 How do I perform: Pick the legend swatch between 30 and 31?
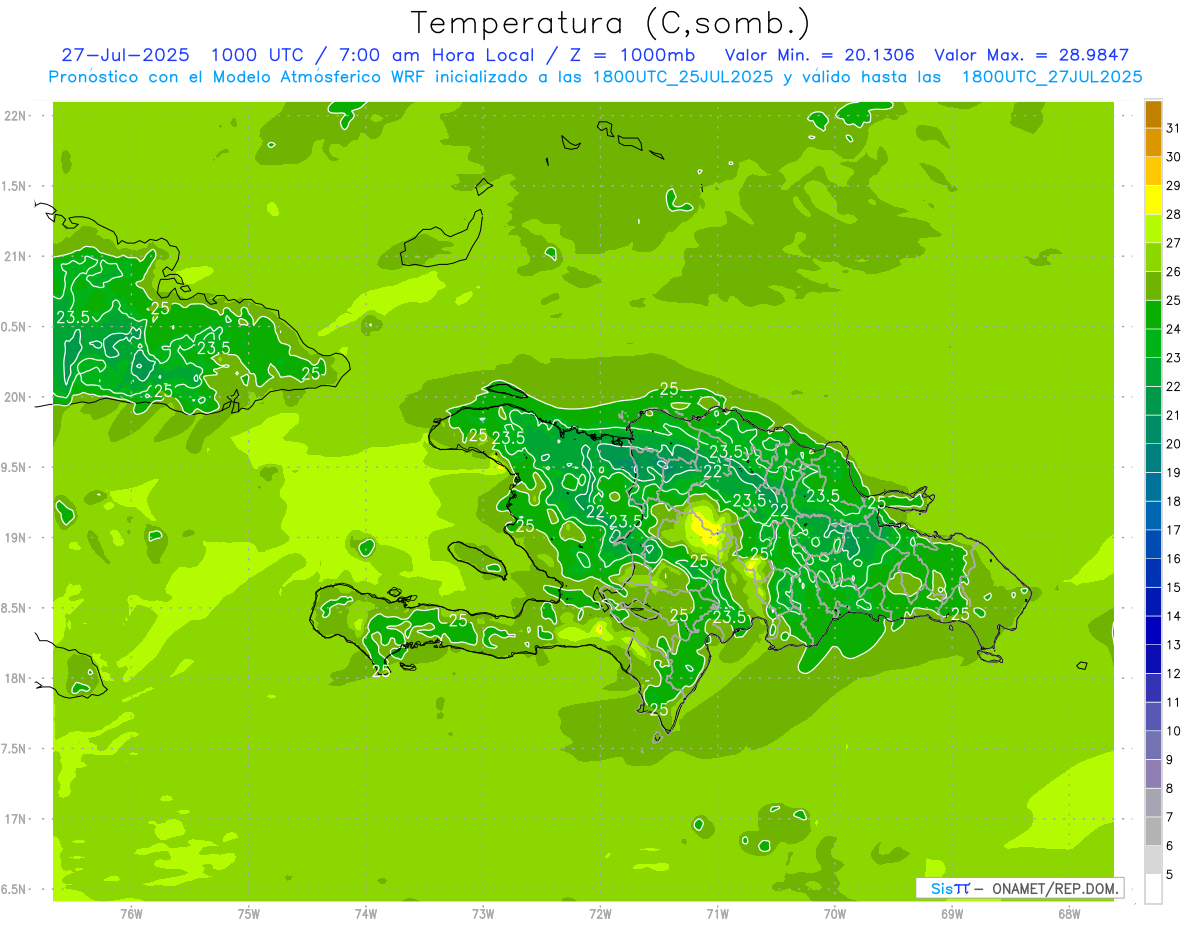coord(1153,142)
